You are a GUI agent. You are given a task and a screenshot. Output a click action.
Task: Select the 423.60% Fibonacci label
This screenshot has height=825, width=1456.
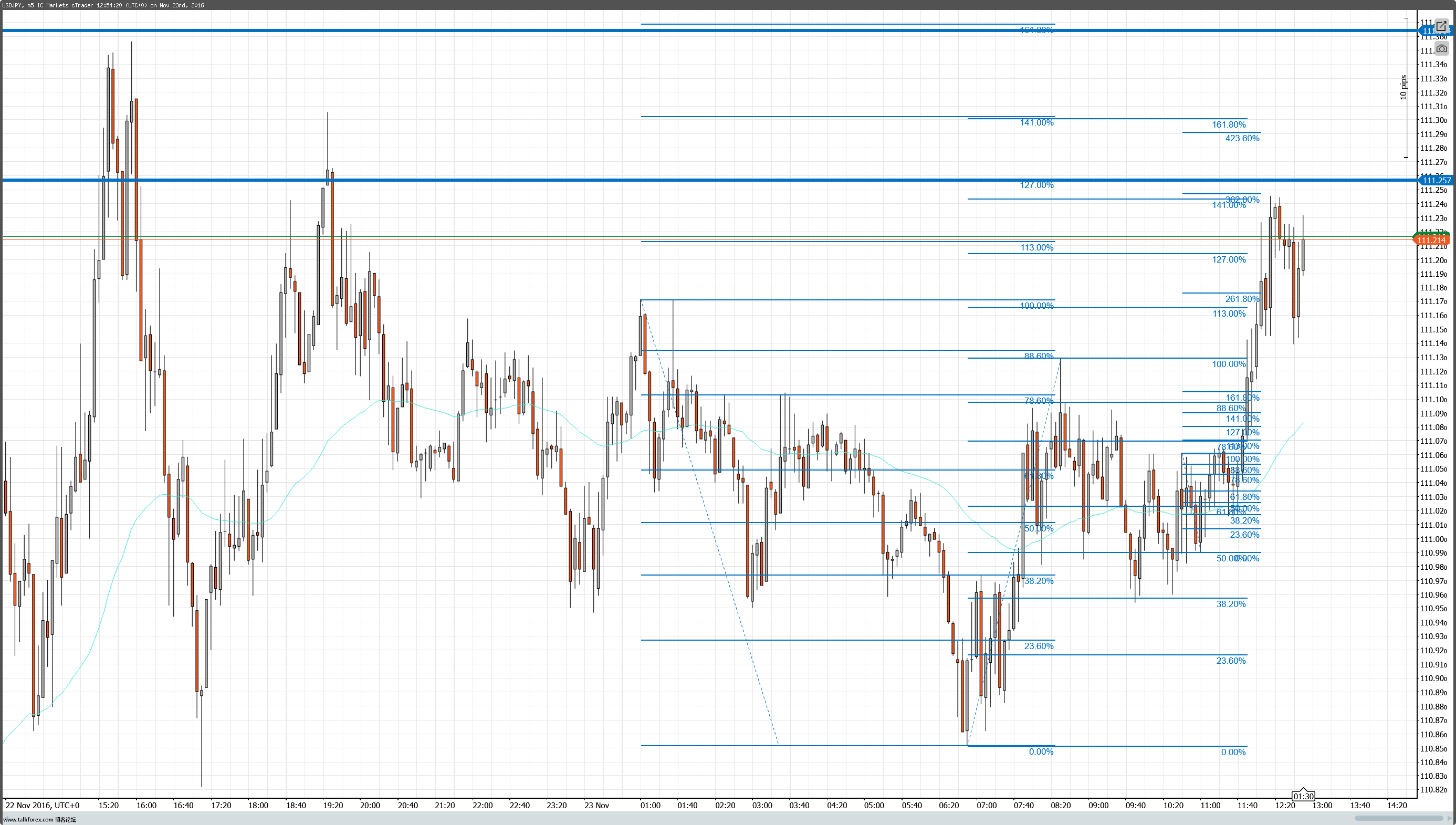point(1242,138)
